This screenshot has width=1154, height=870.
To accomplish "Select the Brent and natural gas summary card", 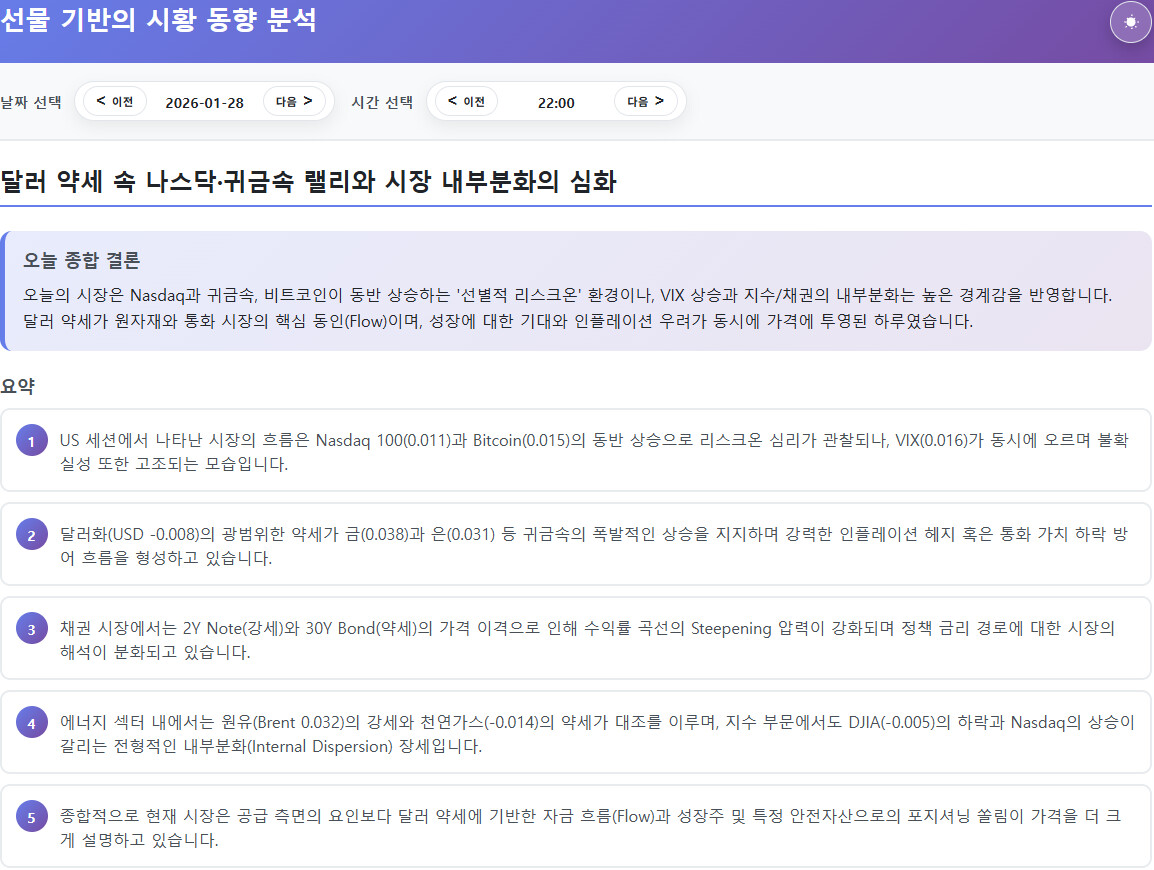I will [590, 733].
